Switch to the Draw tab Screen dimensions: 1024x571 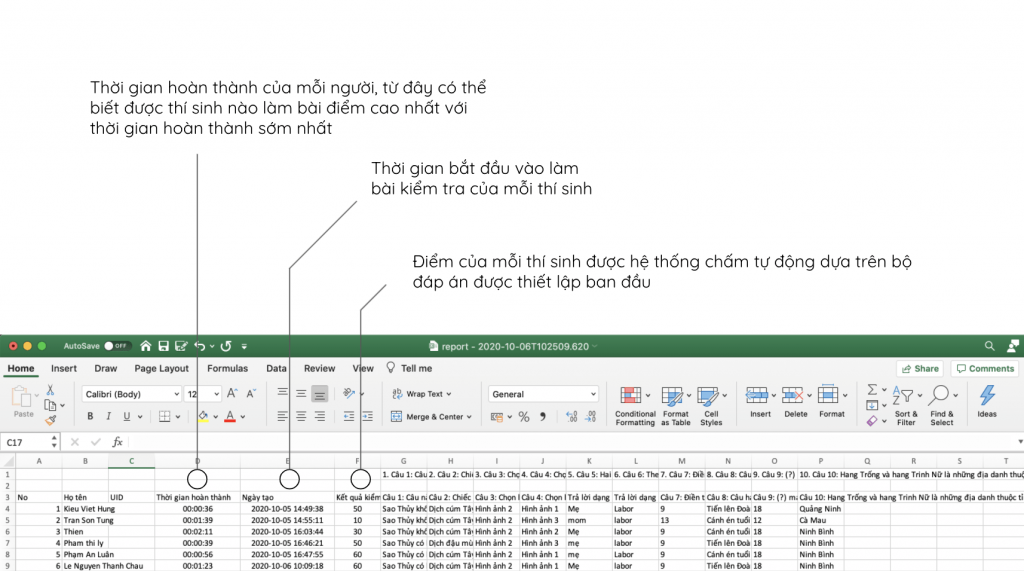(x=106, y=368)
